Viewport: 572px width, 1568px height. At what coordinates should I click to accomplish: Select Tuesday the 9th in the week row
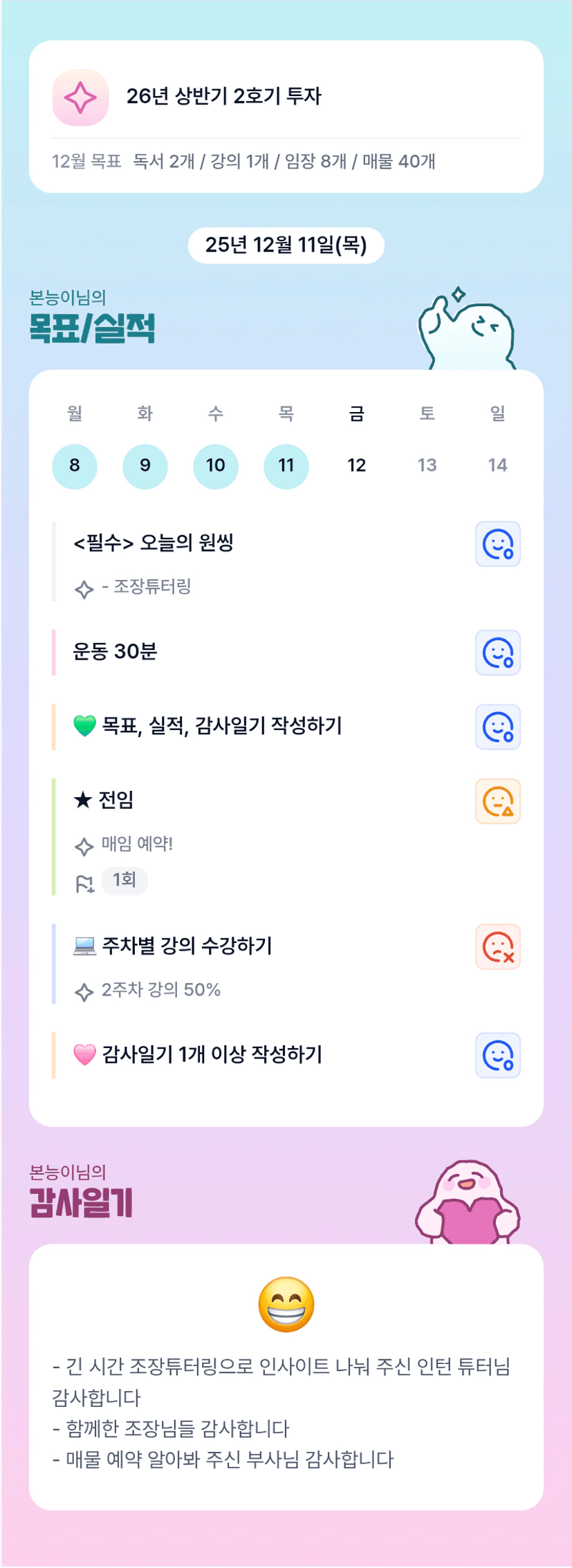[x=145, y=466]
